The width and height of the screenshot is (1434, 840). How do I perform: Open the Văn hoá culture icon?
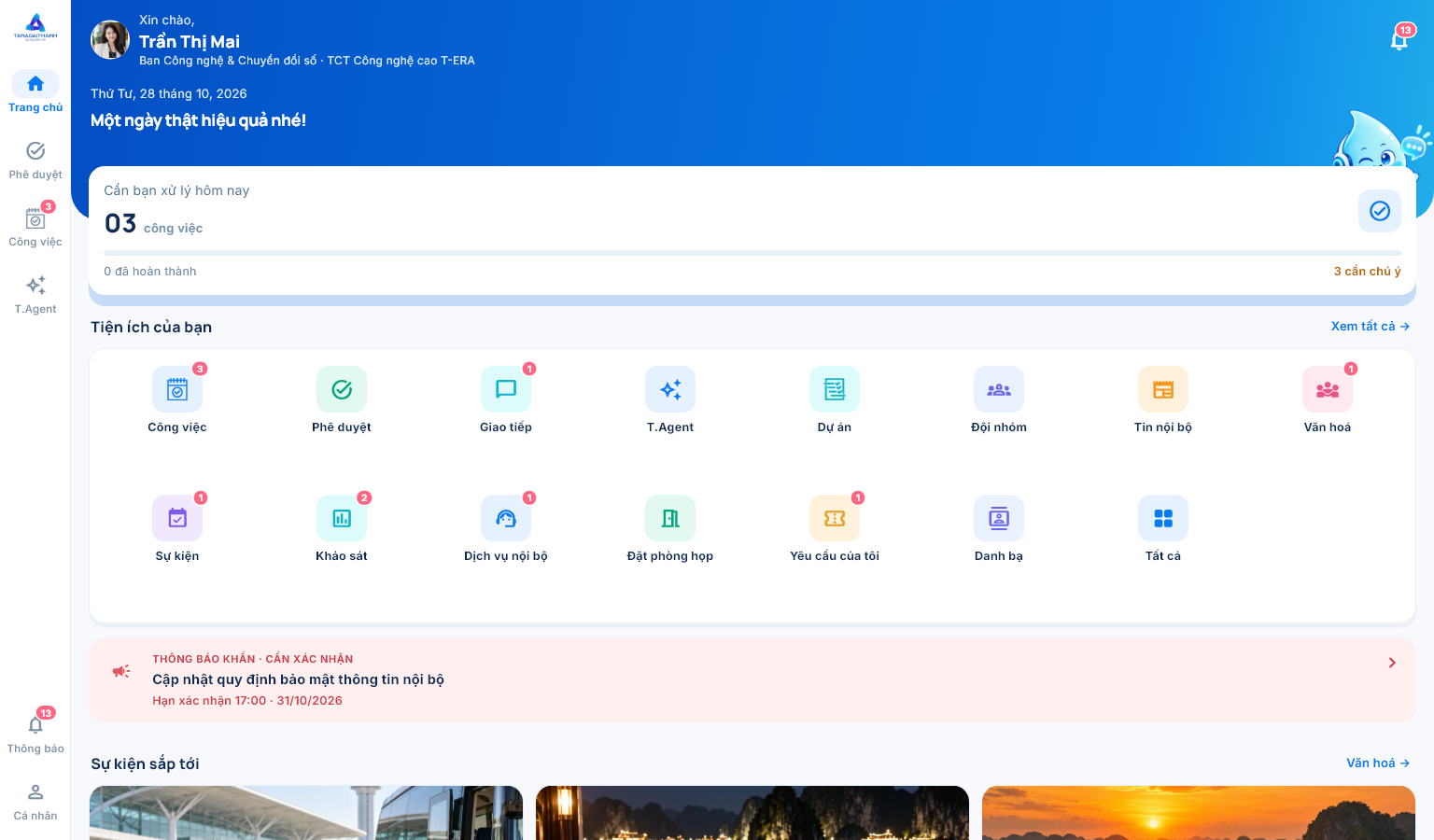pos(1328,389)
